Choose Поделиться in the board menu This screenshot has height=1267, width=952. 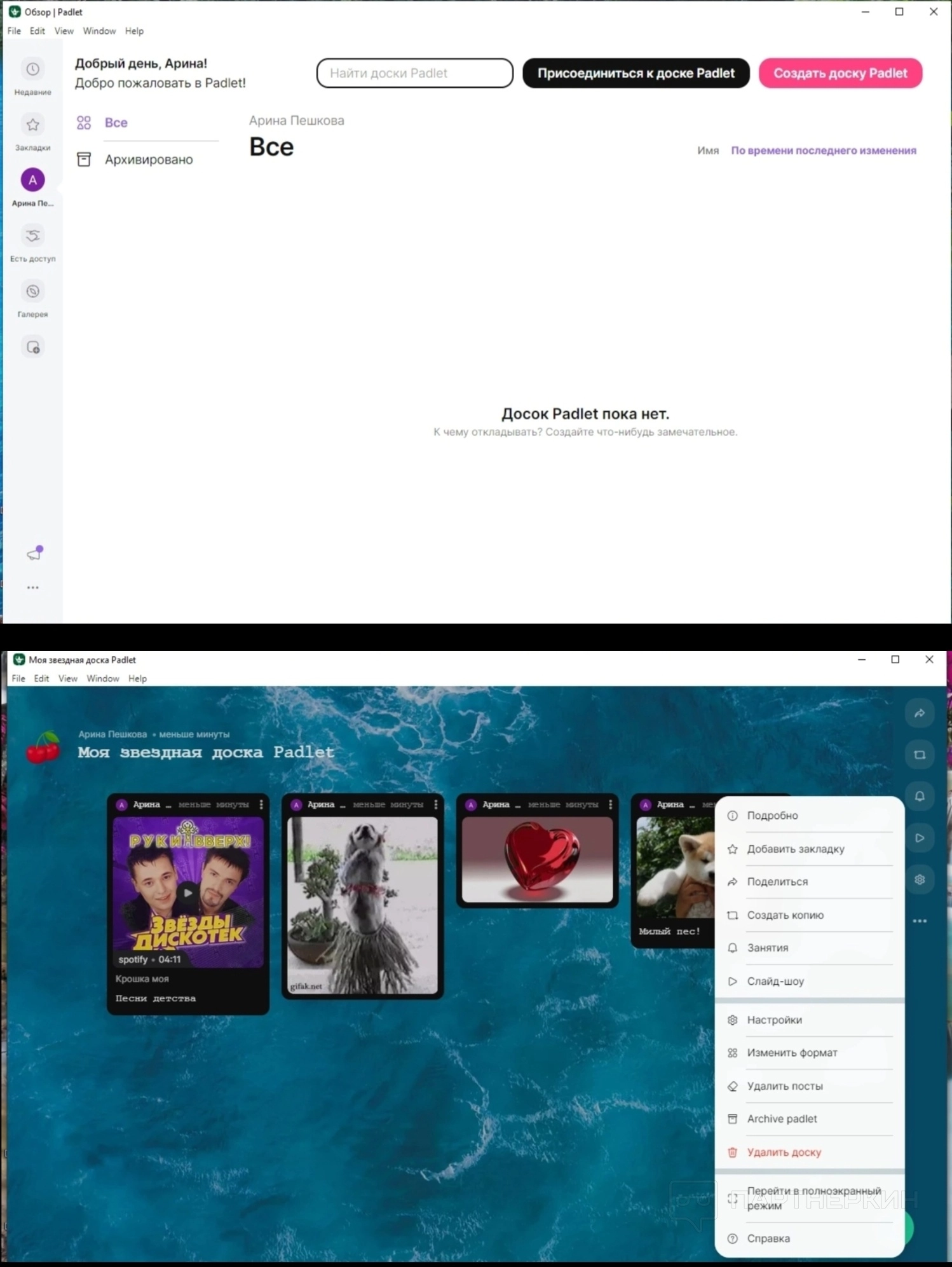coord(810,882)
